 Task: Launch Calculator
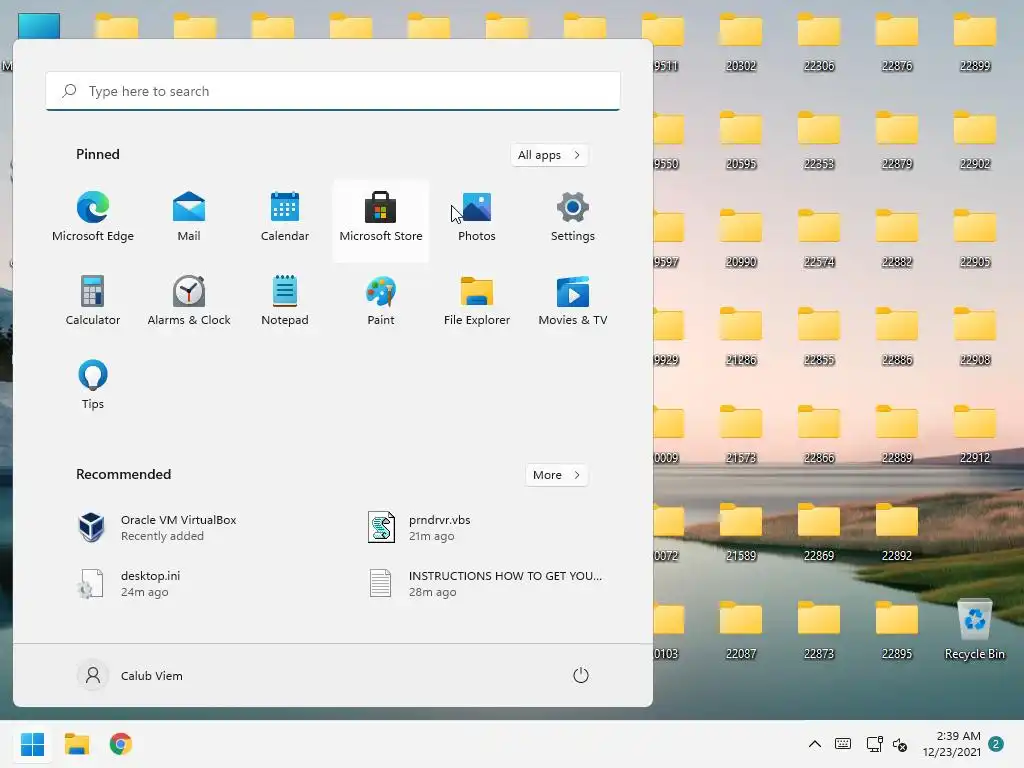(x=93, y=302)
